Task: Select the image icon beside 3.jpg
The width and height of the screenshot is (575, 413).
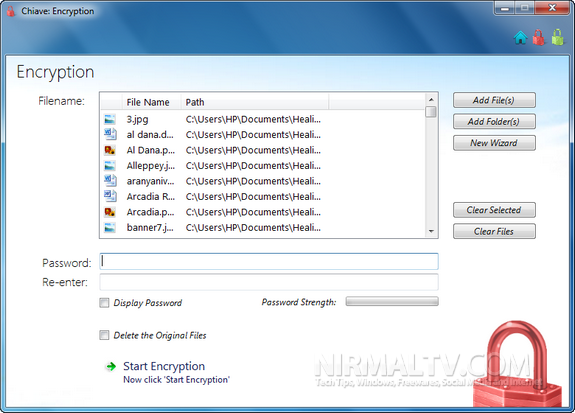Action: 110,119
